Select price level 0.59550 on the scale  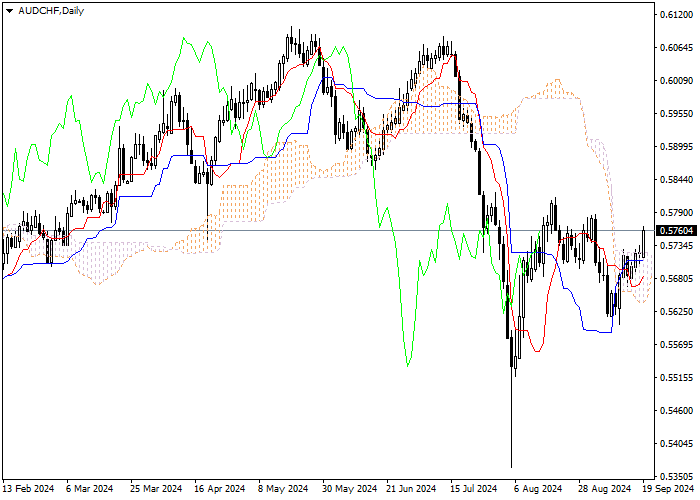coord(677,114)
